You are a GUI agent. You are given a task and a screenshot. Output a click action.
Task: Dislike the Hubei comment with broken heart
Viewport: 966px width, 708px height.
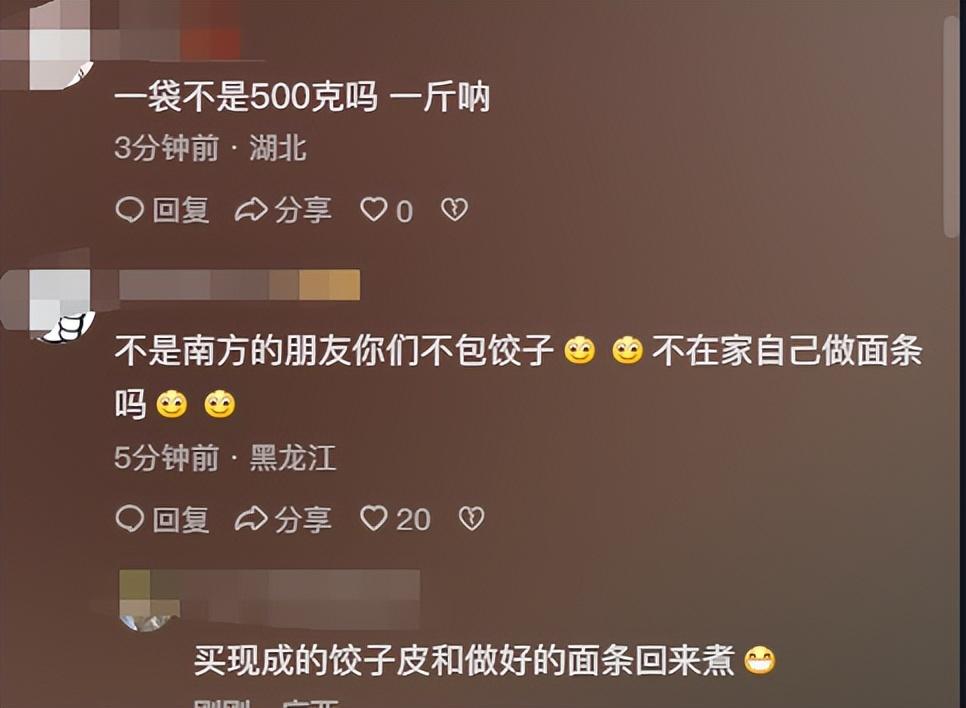click(x=455, y=210)
